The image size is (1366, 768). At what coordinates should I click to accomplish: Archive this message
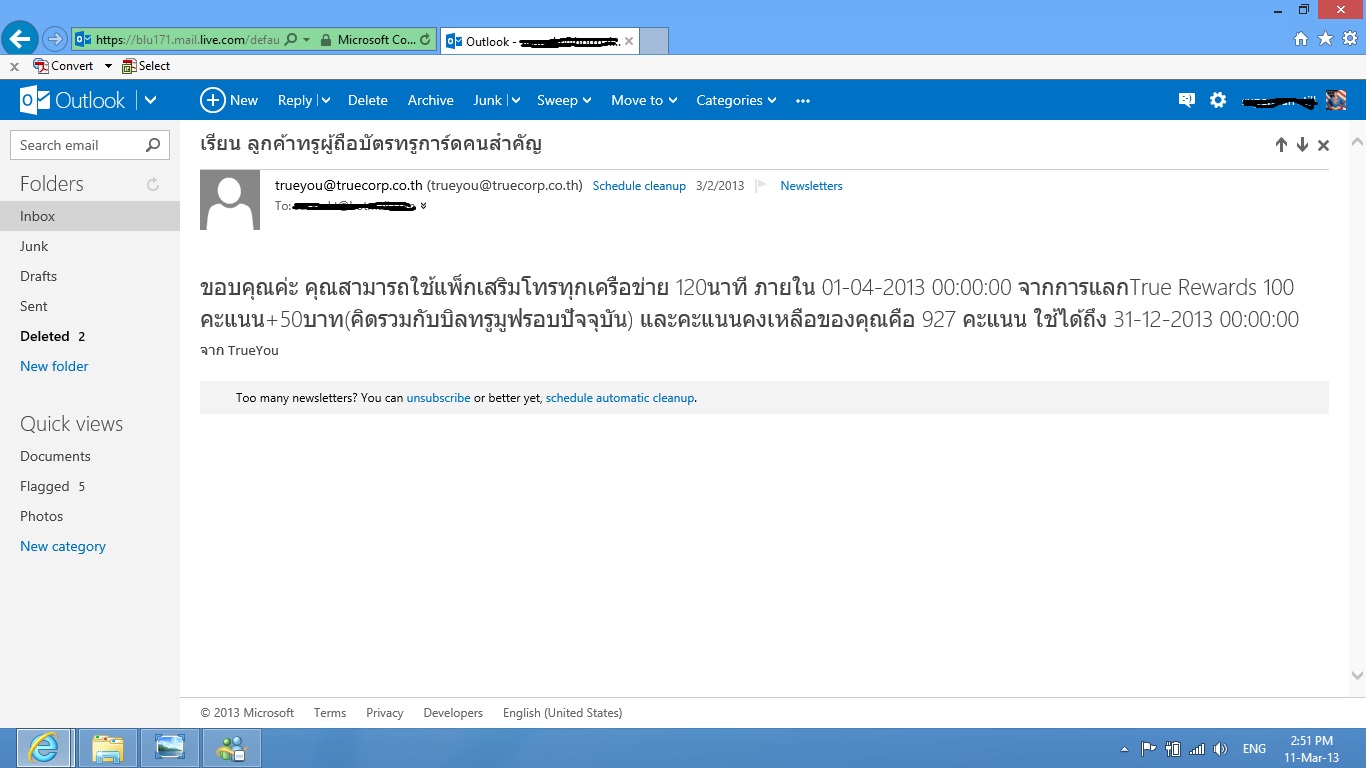tap(431, 100)
